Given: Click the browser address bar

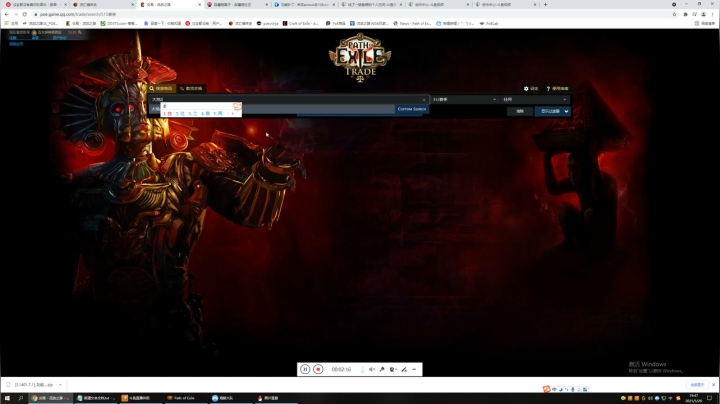Looking at the screenshot, I should click(349, 14).
